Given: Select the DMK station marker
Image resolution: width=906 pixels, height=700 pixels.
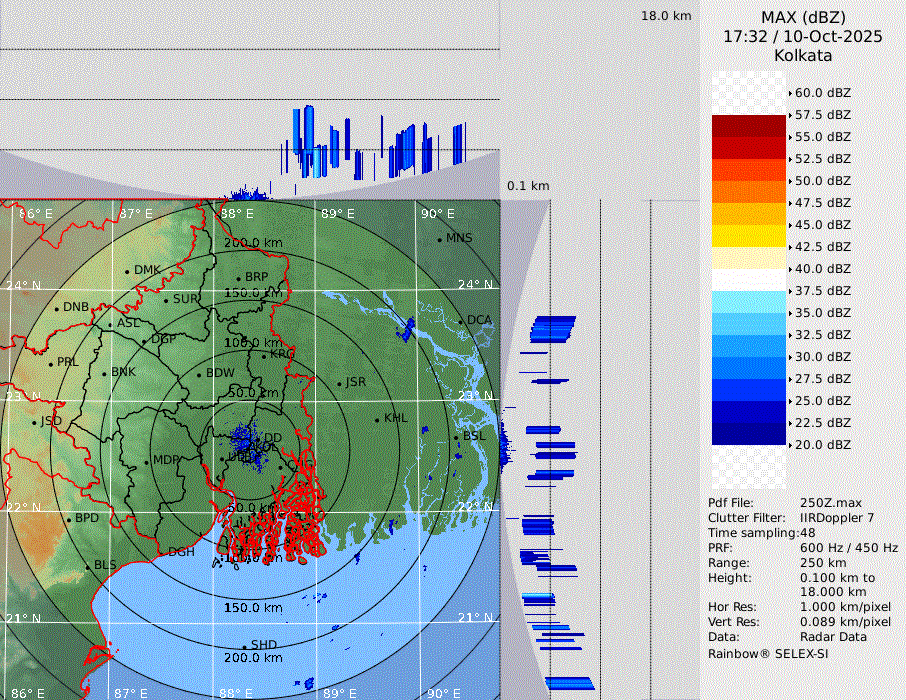Looking at the screenshot, I should [x=127, y=271].
